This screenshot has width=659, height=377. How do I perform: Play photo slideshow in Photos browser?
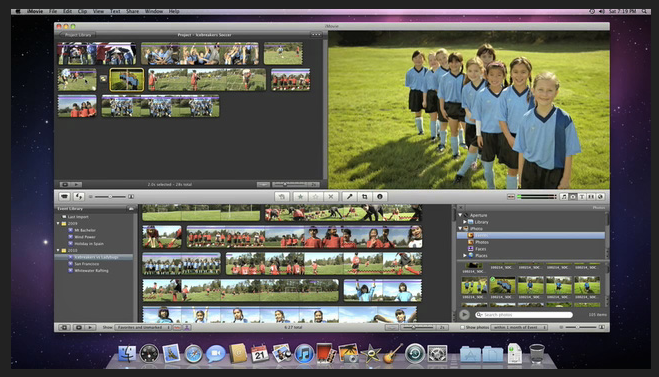[464, 314]
